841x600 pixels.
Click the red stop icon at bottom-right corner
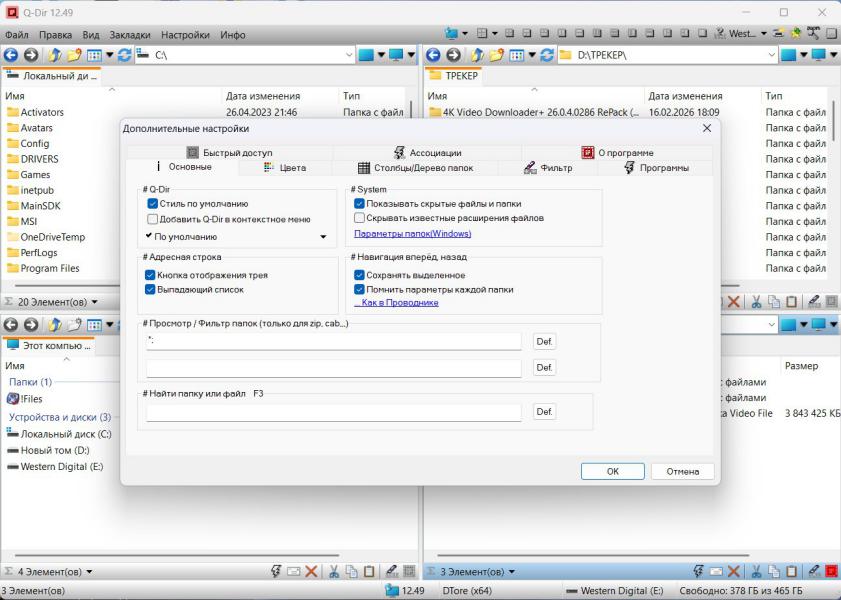pyautogui.click(x=831, y=571)
